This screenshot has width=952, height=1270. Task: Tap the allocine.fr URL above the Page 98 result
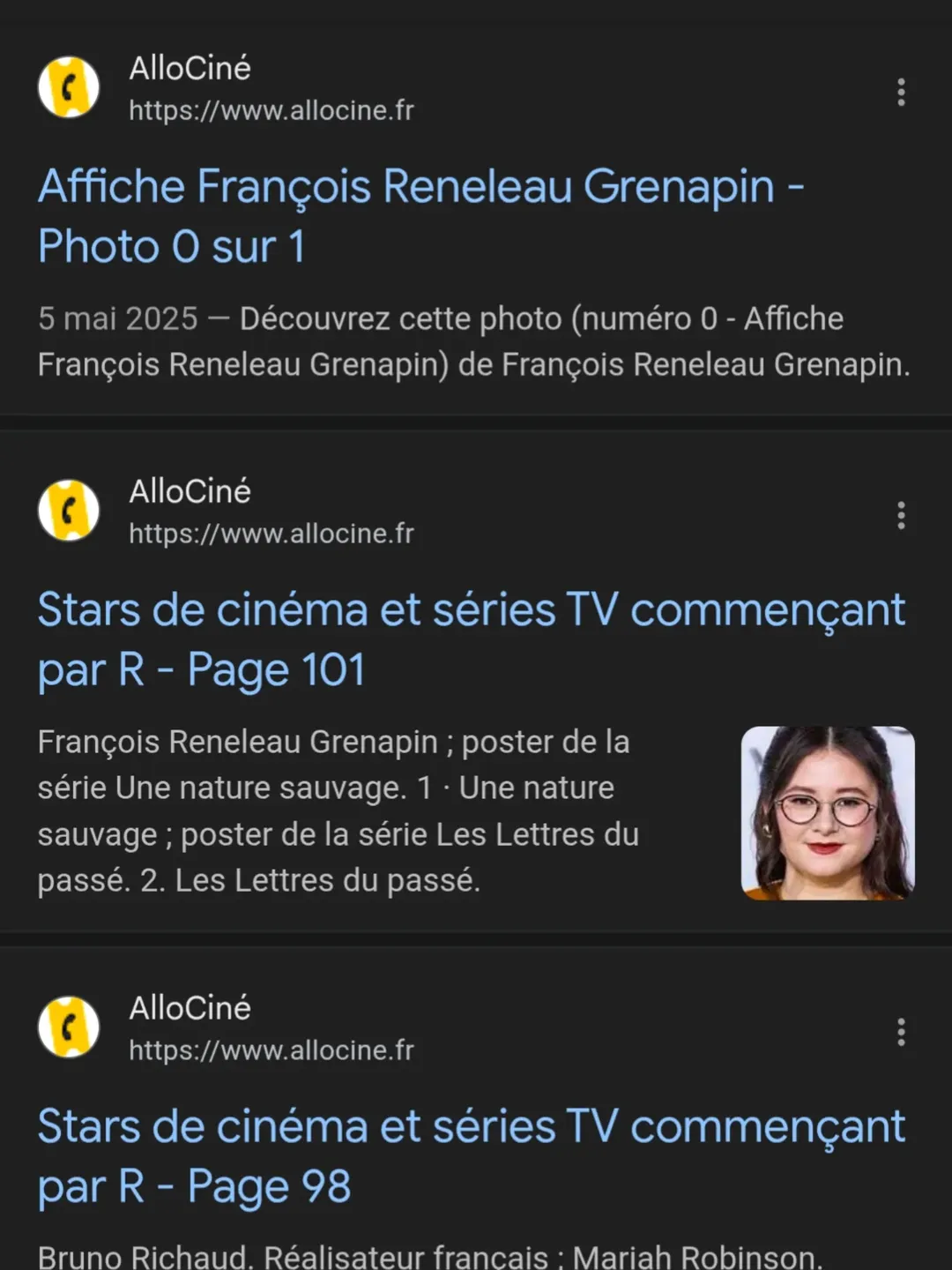(x=271, y=1051)
